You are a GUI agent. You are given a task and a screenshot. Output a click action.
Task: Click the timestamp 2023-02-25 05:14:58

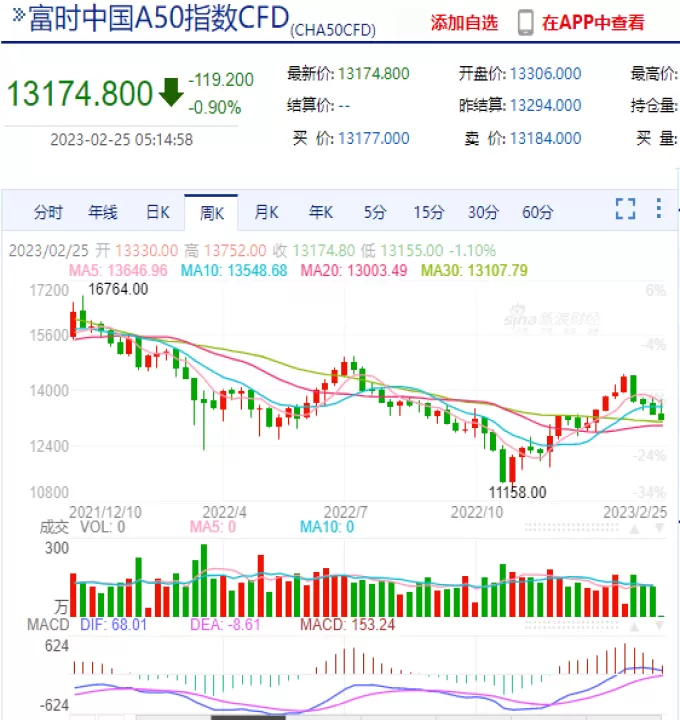[x=122, y=140]
